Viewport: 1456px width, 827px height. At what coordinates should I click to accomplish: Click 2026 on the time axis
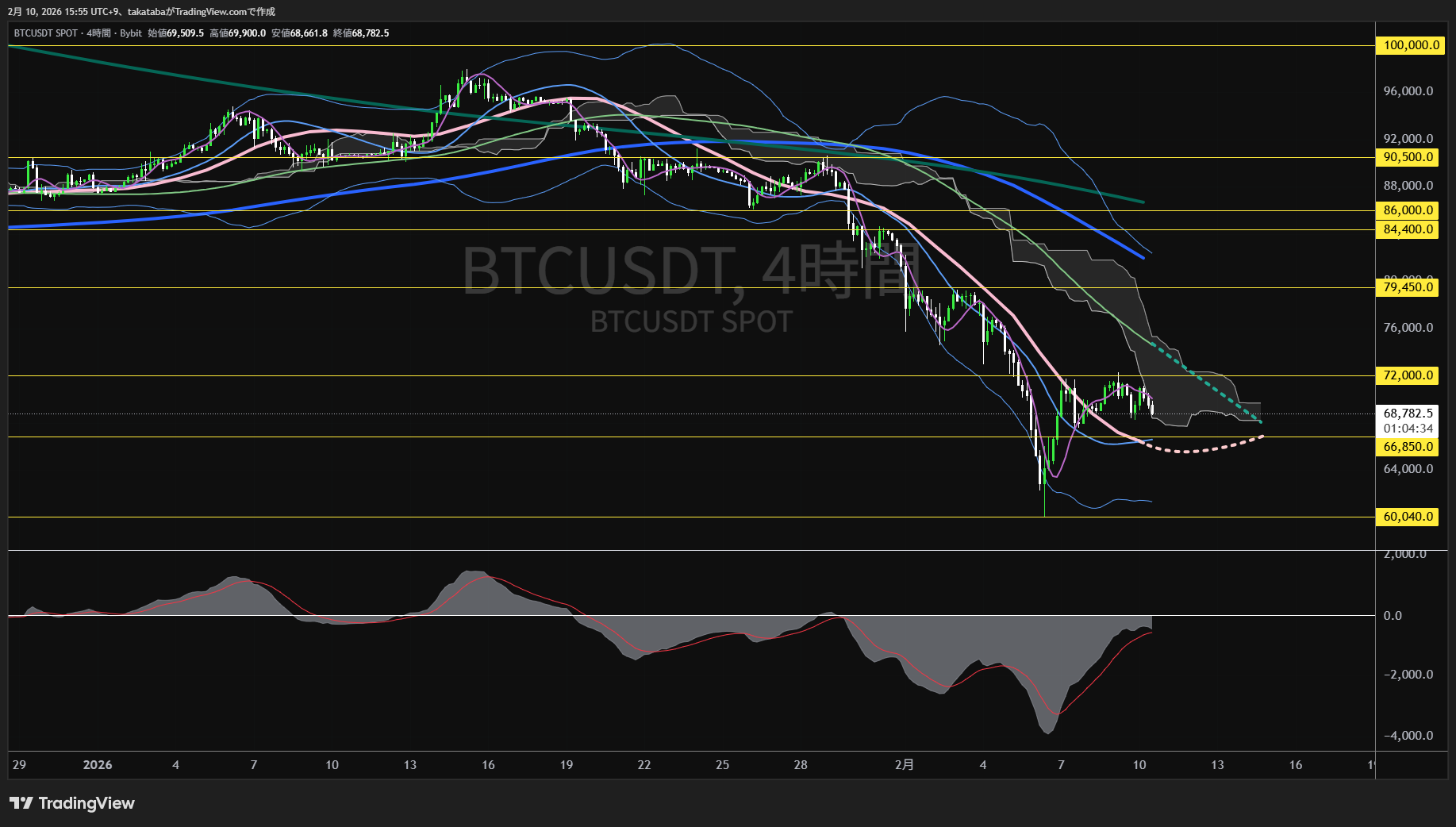click(x=98, y=765)
